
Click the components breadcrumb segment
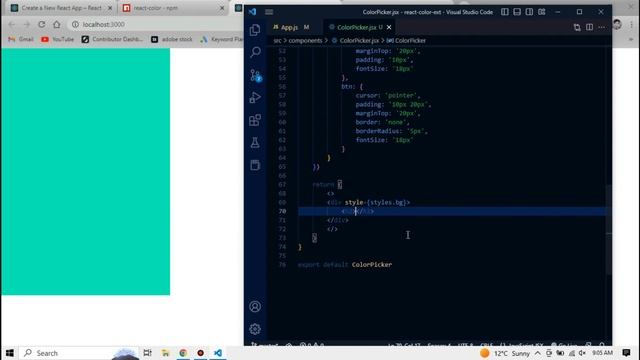pyautogui.click(x=305, y=40)
